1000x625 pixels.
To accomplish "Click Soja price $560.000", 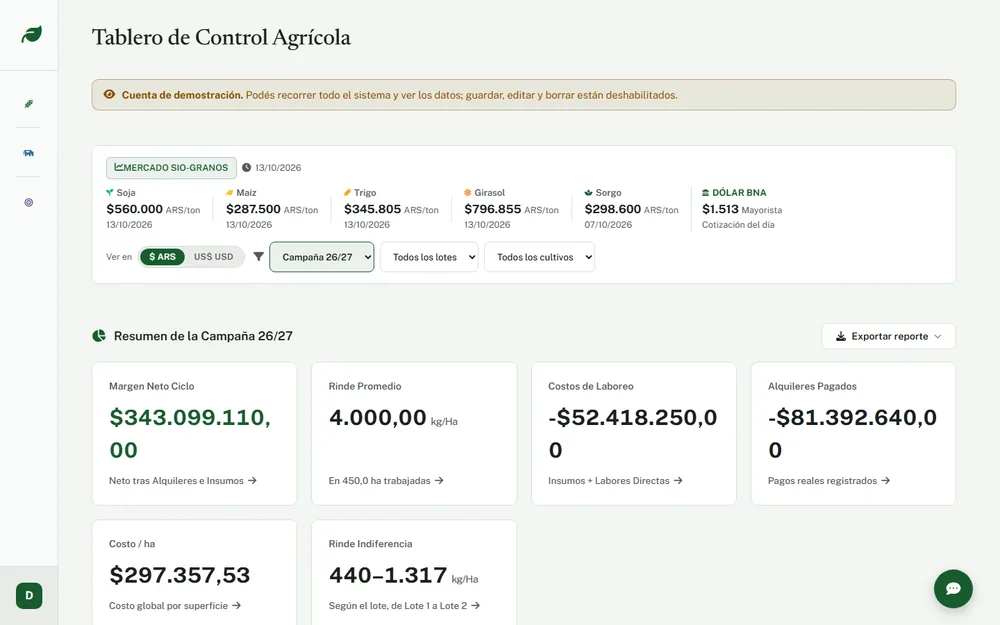I will [x=135, y=209].
